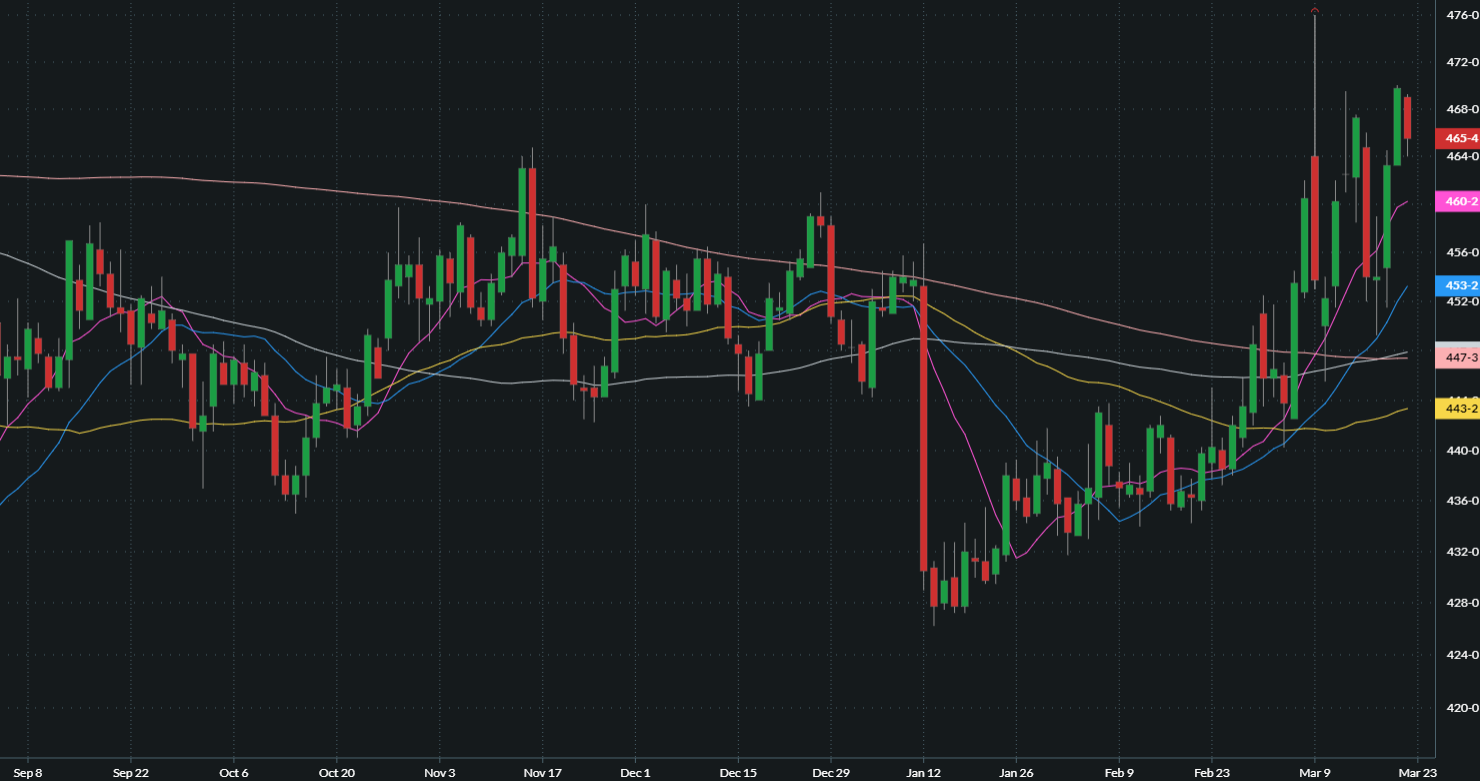Viewport: 1480px width, 781px height.
Task: Click the pink 447-3 moving average label
Action: pos(1457,357)
